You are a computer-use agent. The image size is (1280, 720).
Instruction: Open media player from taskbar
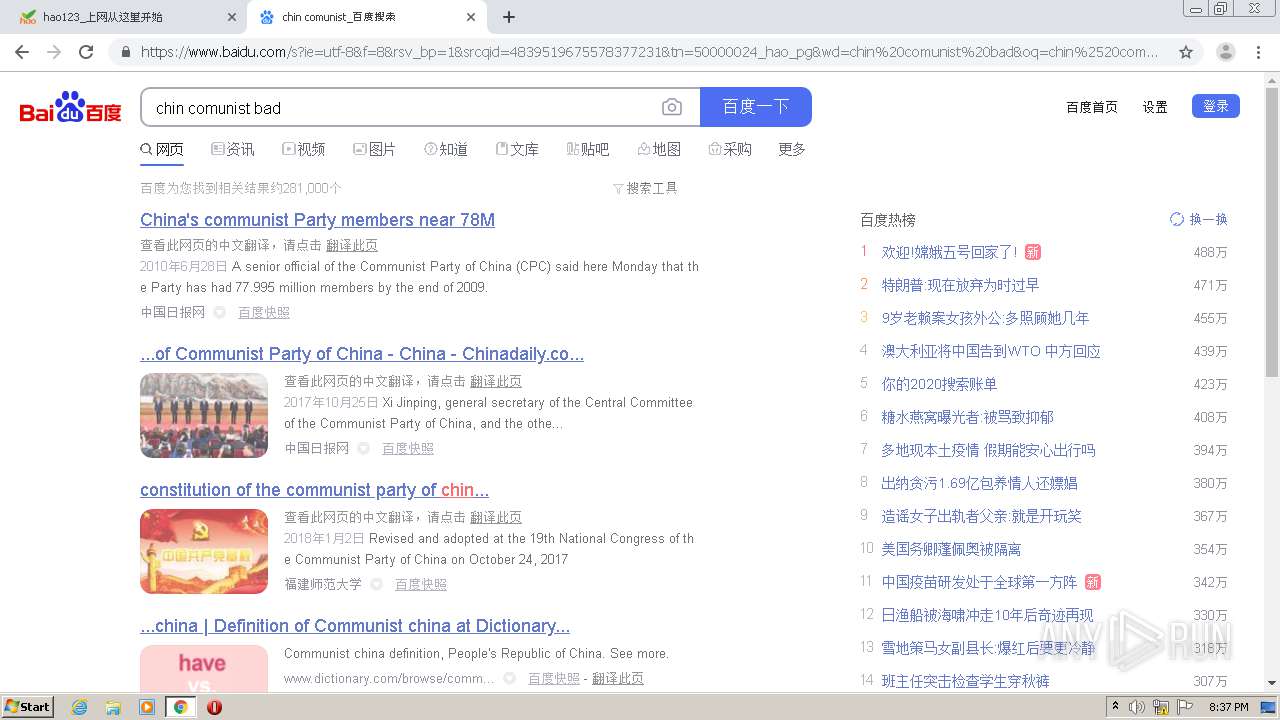click(147, 707)
